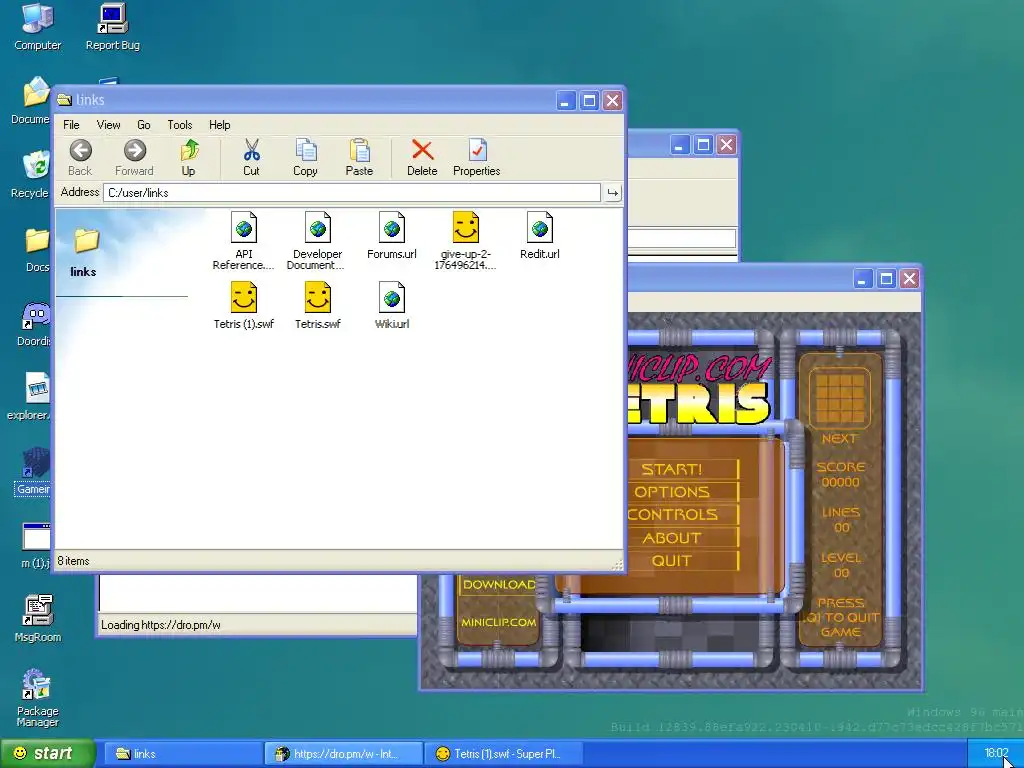The image size is (1024, 768).
Task: Switch to Tetris (1).swf taskbar button
Action: (x=504, y=754)
